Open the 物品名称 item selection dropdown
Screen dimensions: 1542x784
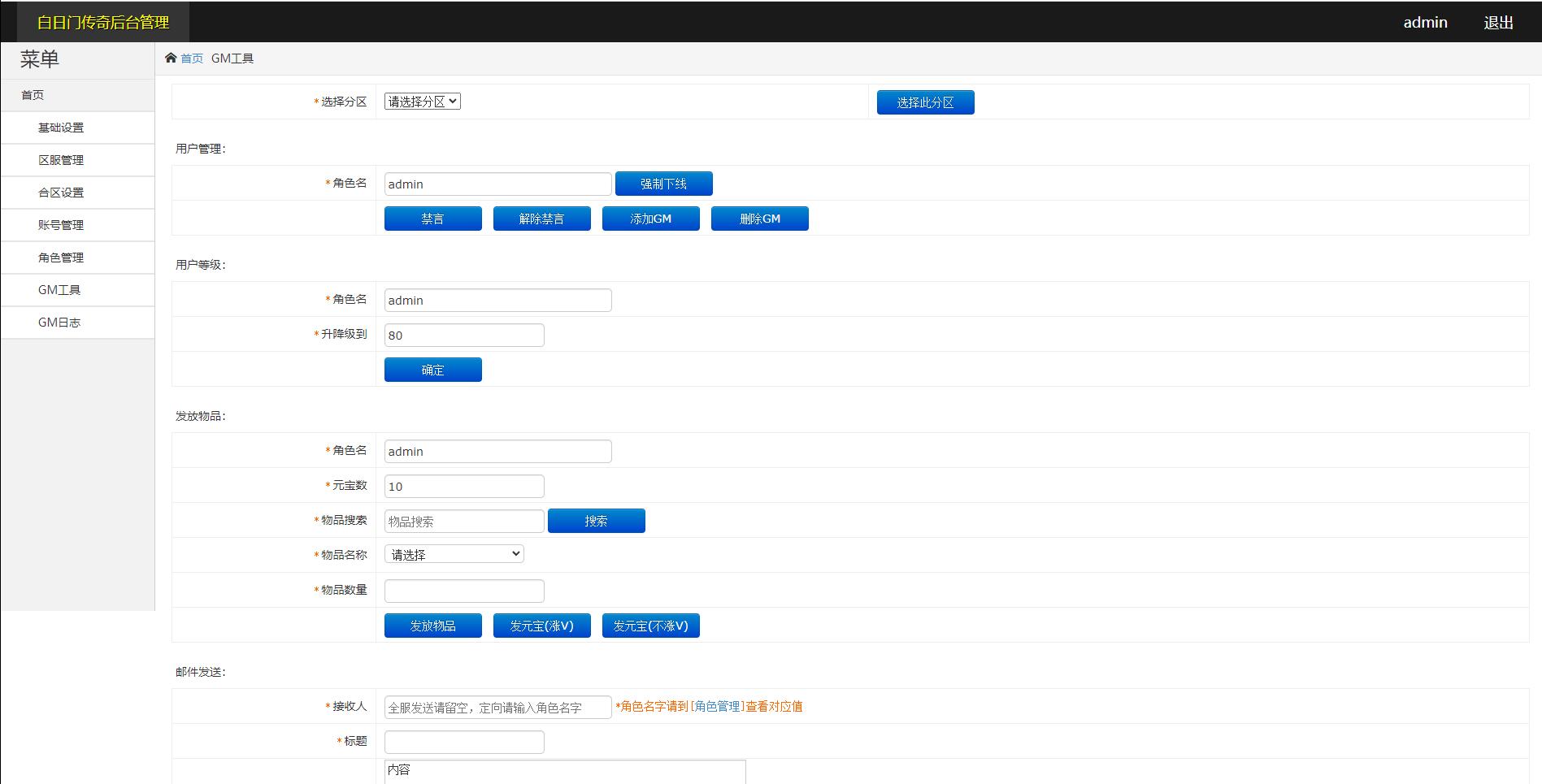[x=454, y=553]
